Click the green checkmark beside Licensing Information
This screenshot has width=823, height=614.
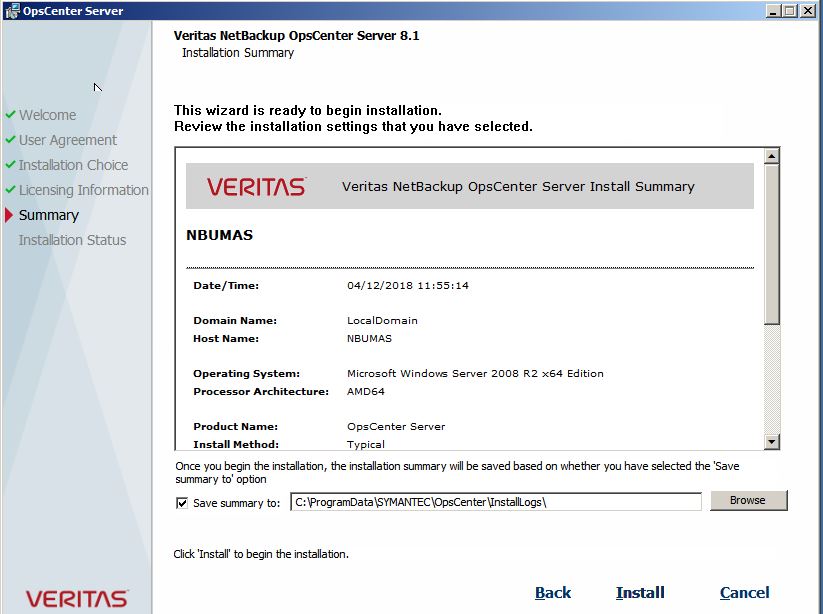pyautogui.click(x=10, y=190)
